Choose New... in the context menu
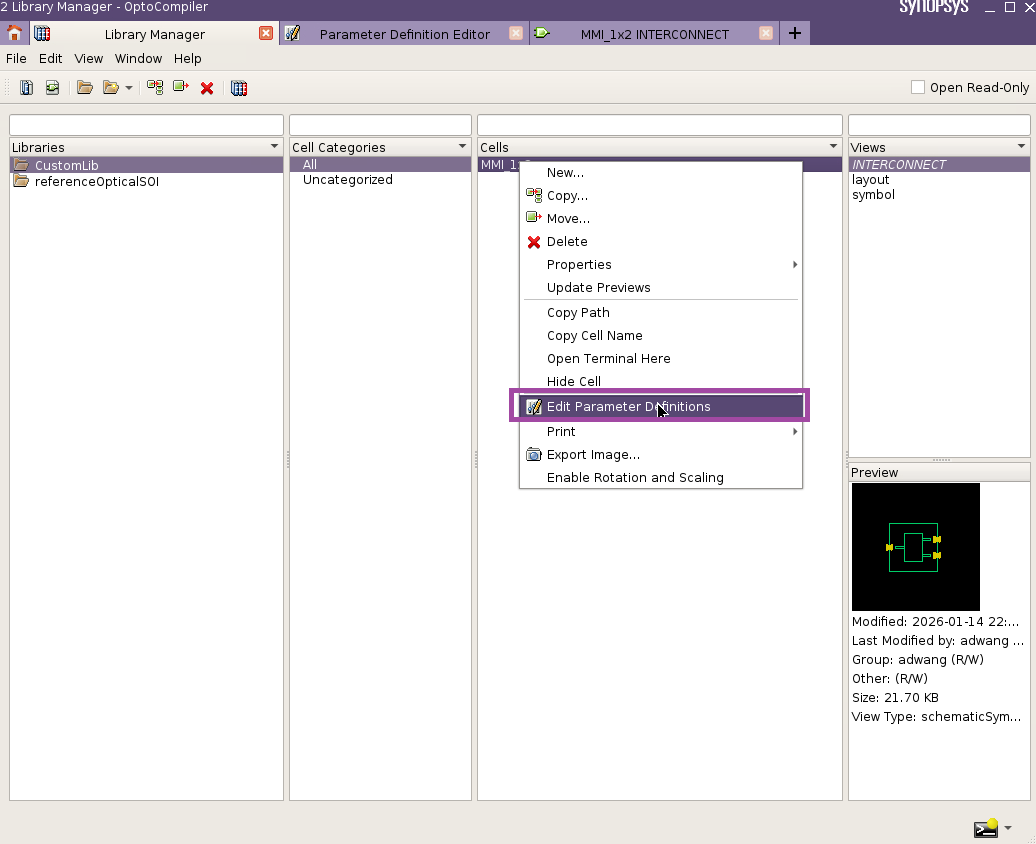This screenshot has width=1036, height=844. [x=661, y=173]
